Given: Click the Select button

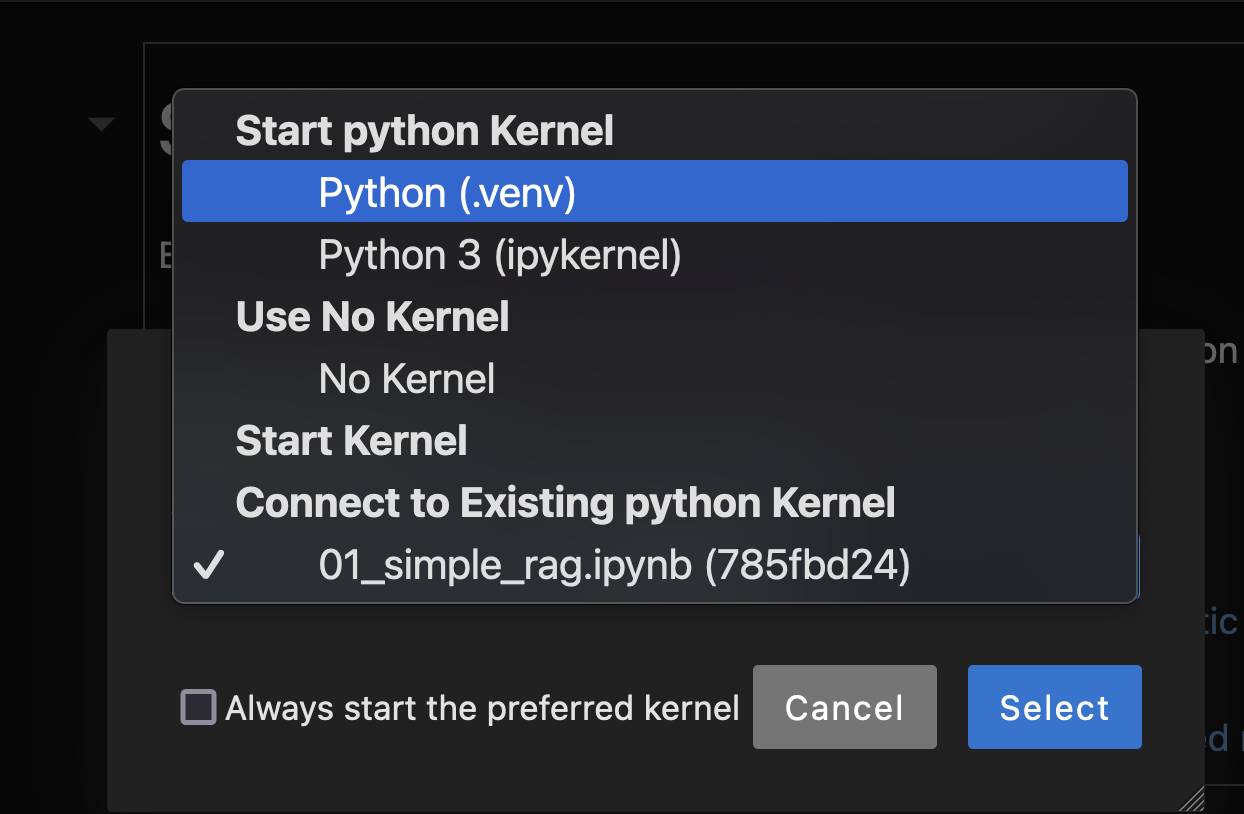Looking at the screenshot, I should tap(1054, 707).
